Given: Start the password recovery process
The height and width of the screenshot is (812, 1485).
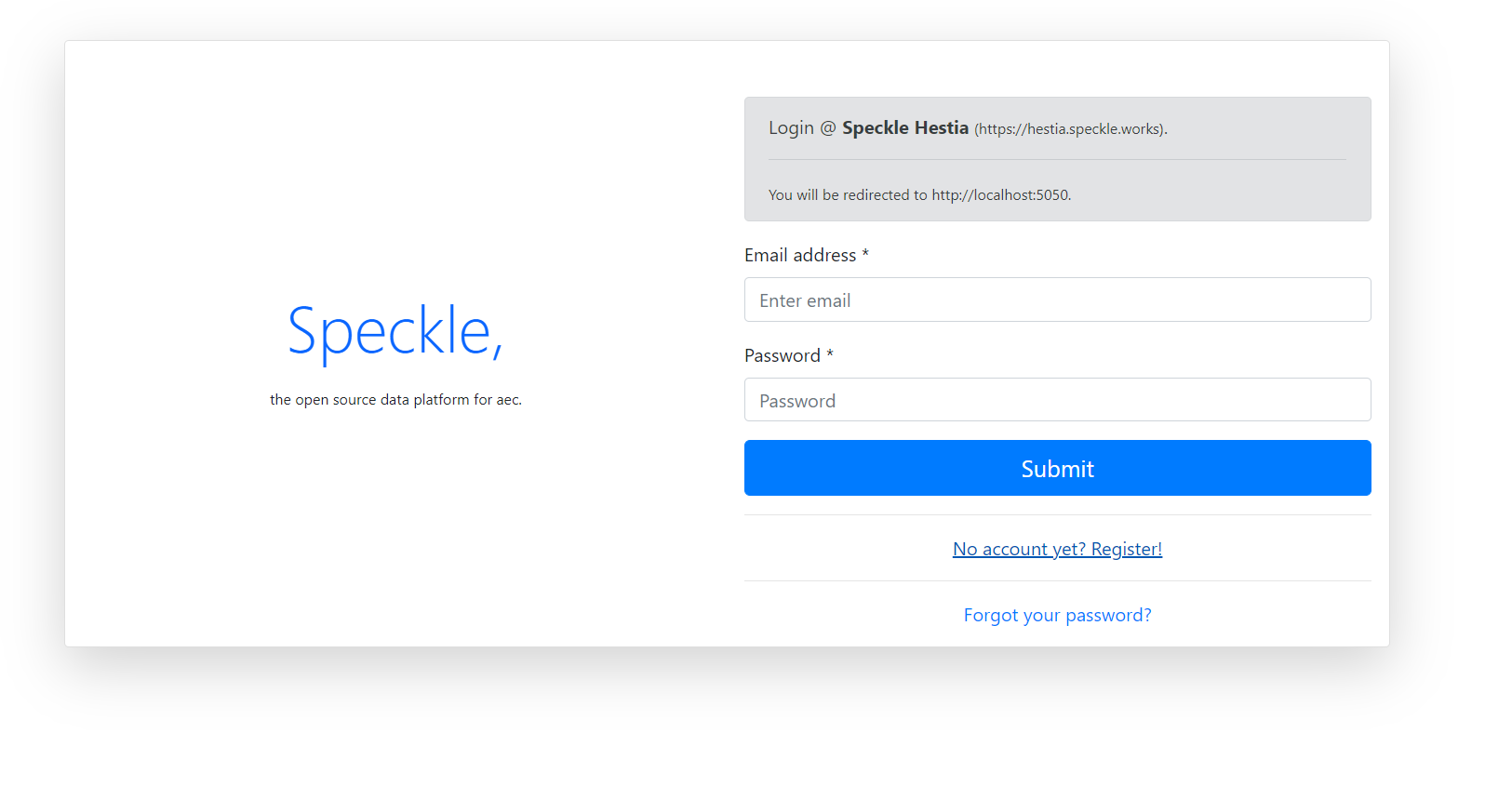Looking at the screenshot, I should click(x=1057, y=615).
